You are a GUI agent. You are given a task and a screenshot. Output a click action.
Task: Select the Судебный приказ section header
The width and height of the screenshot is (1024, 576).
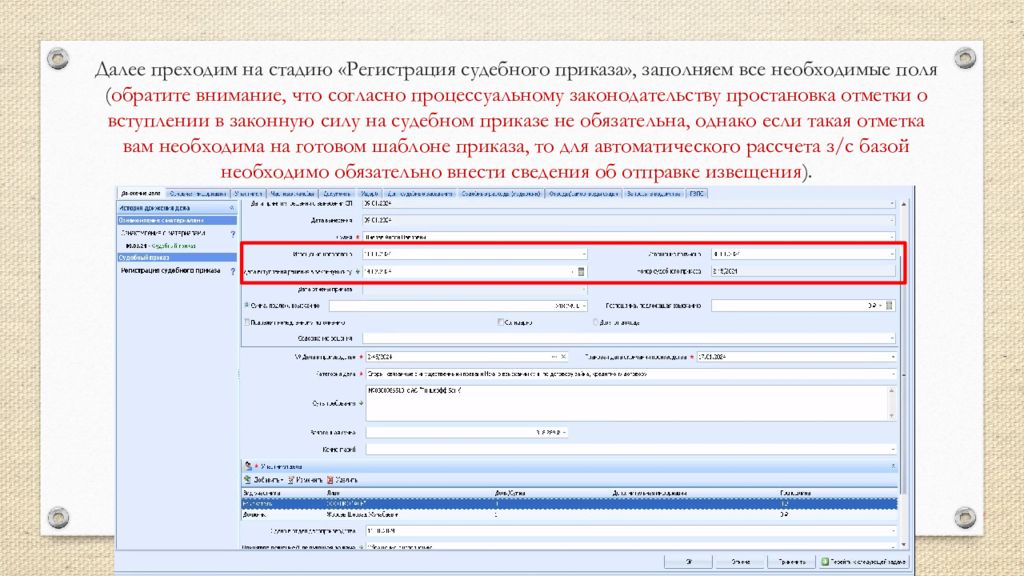coord(176,258)
